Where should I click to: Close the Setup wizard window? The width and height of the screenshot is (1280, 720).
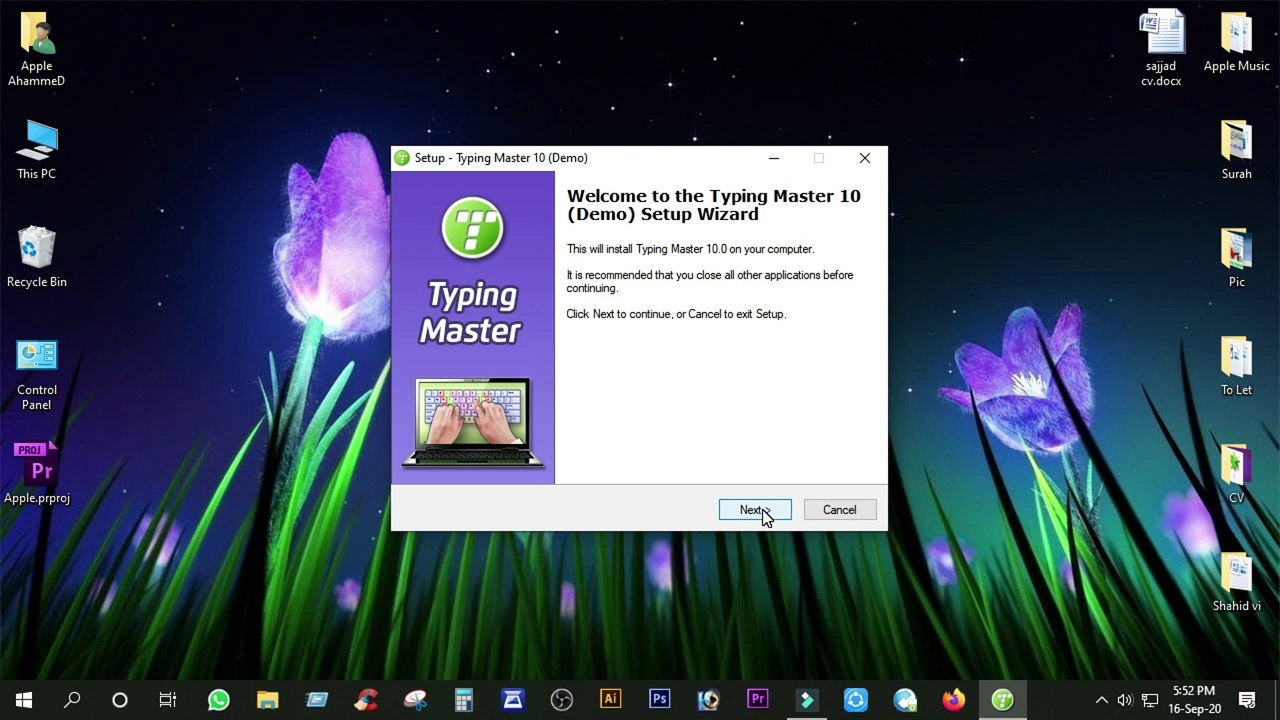[x=865, y=158]
